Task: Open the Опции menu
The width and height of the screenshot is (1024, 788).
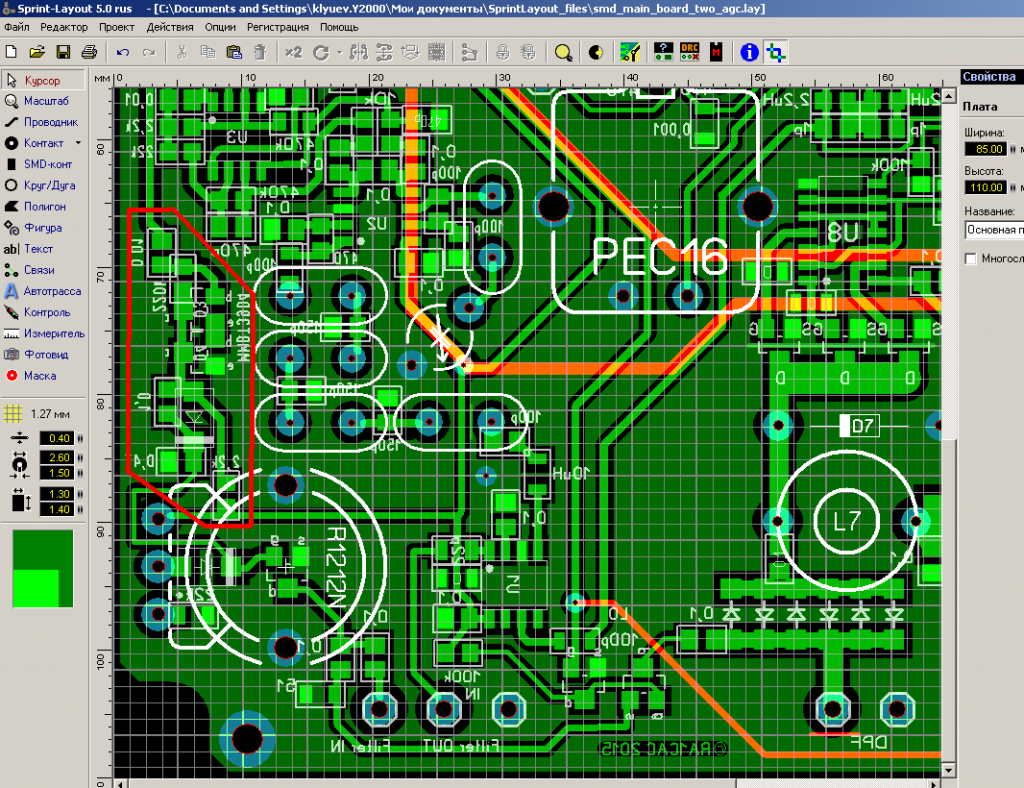Action: click(220, 27)
